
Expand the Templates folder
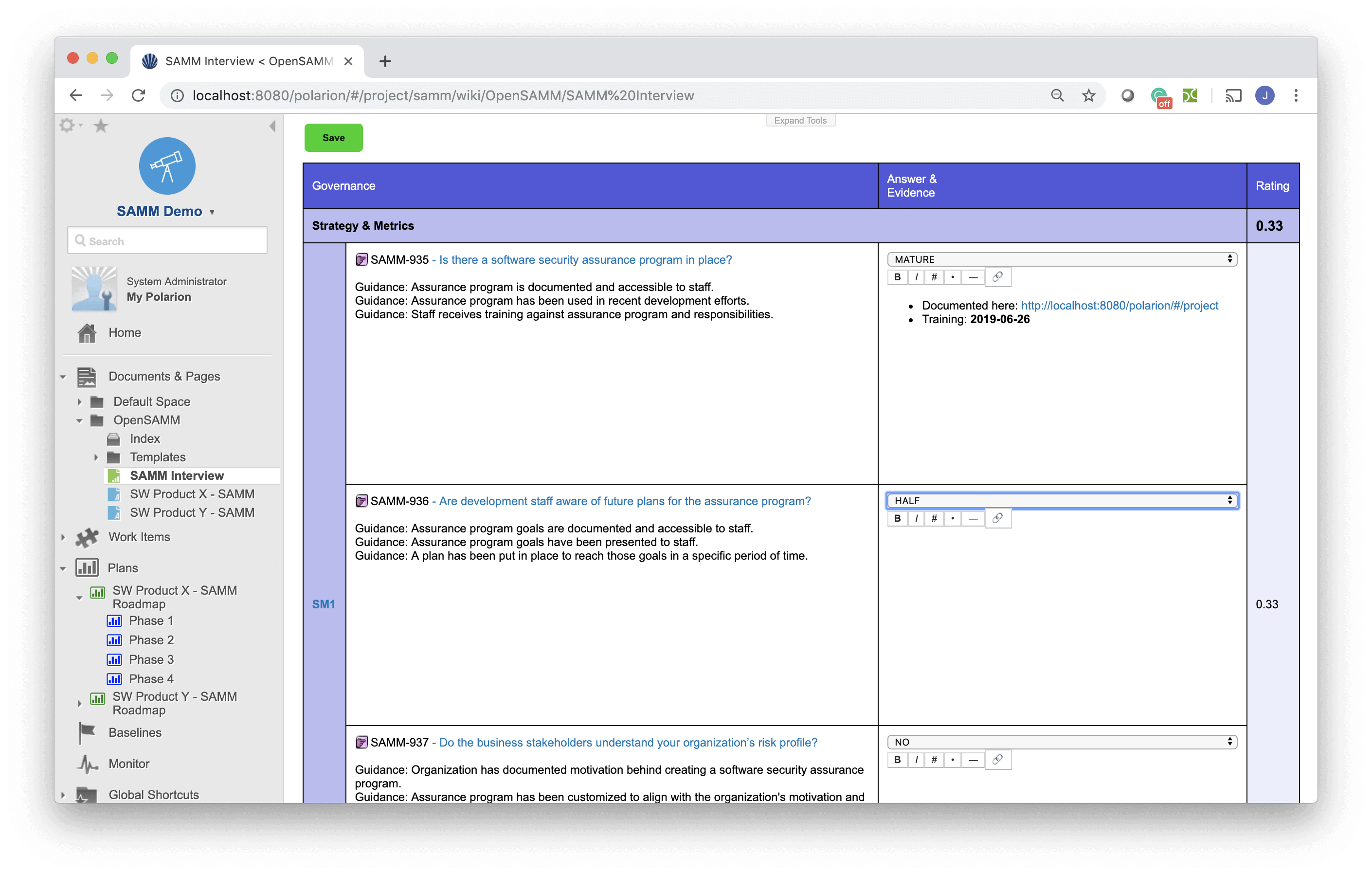click(96, 457)
